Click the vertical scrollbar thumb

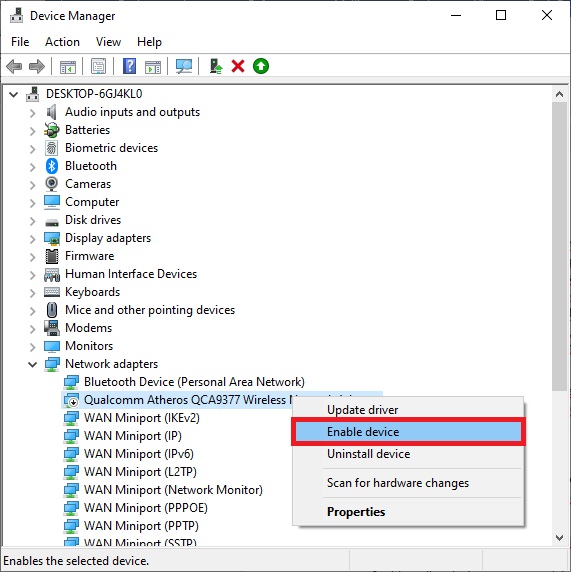559,247
